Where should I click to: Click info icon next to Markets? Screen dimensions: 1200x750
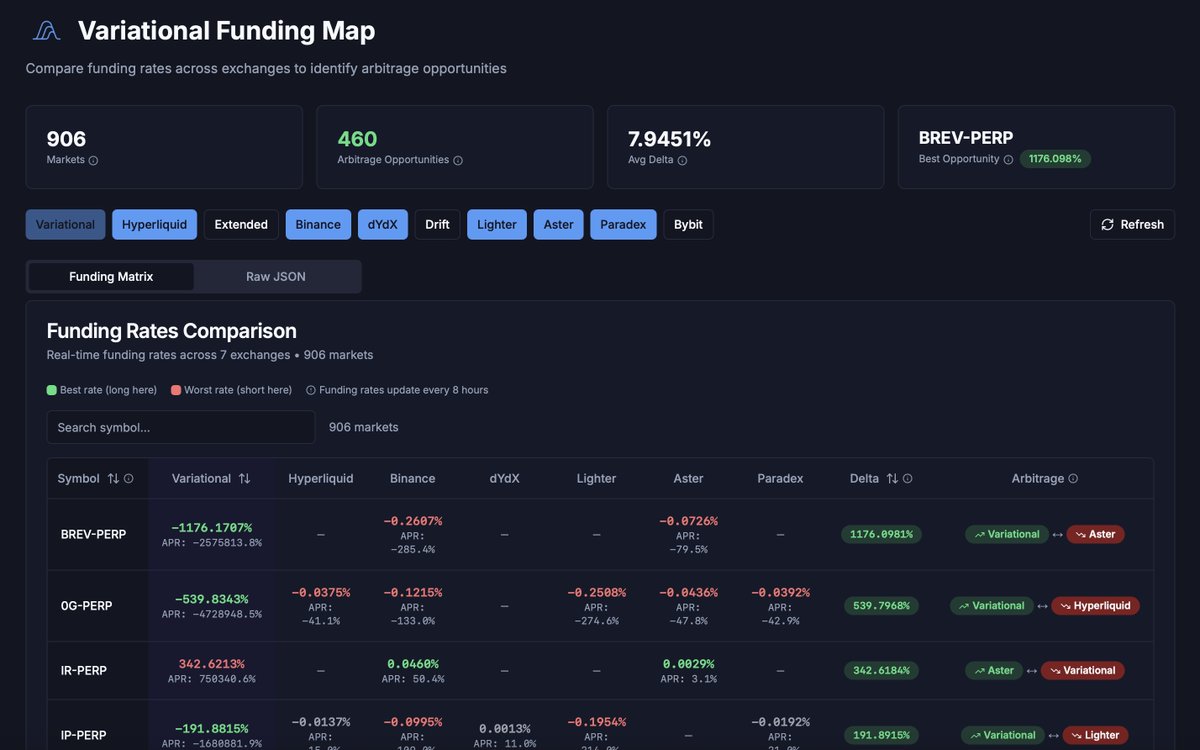click(x=93, y=160)
